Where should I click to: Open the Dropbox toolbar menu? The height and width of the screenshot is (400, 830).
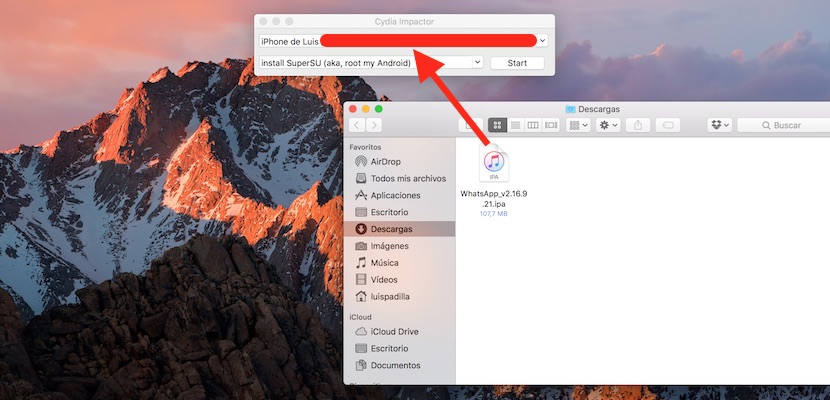tap(720, 125)
